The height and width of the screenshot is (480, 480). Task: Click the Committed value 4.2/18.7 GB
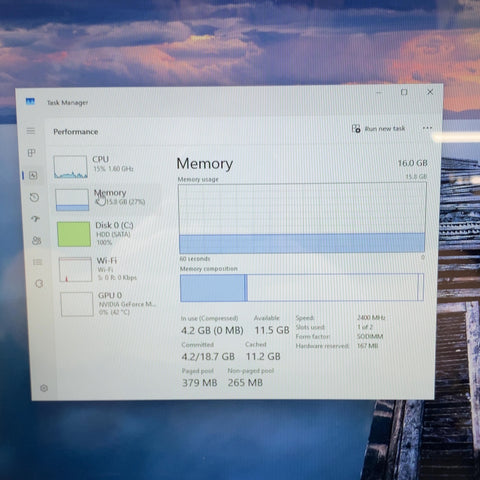[x=208, y=357]
